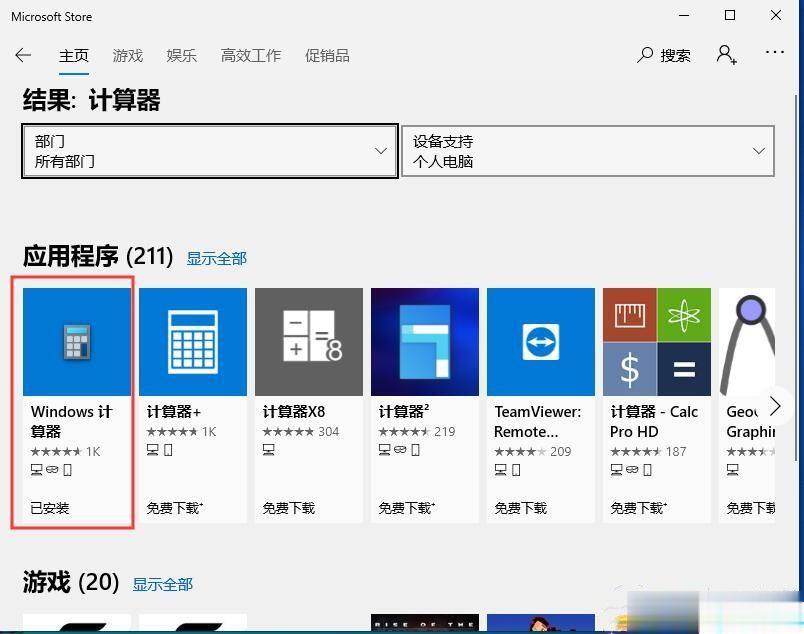804x634 pixels.
Task: Open the three-dot more menu
Action: point(774,52)
